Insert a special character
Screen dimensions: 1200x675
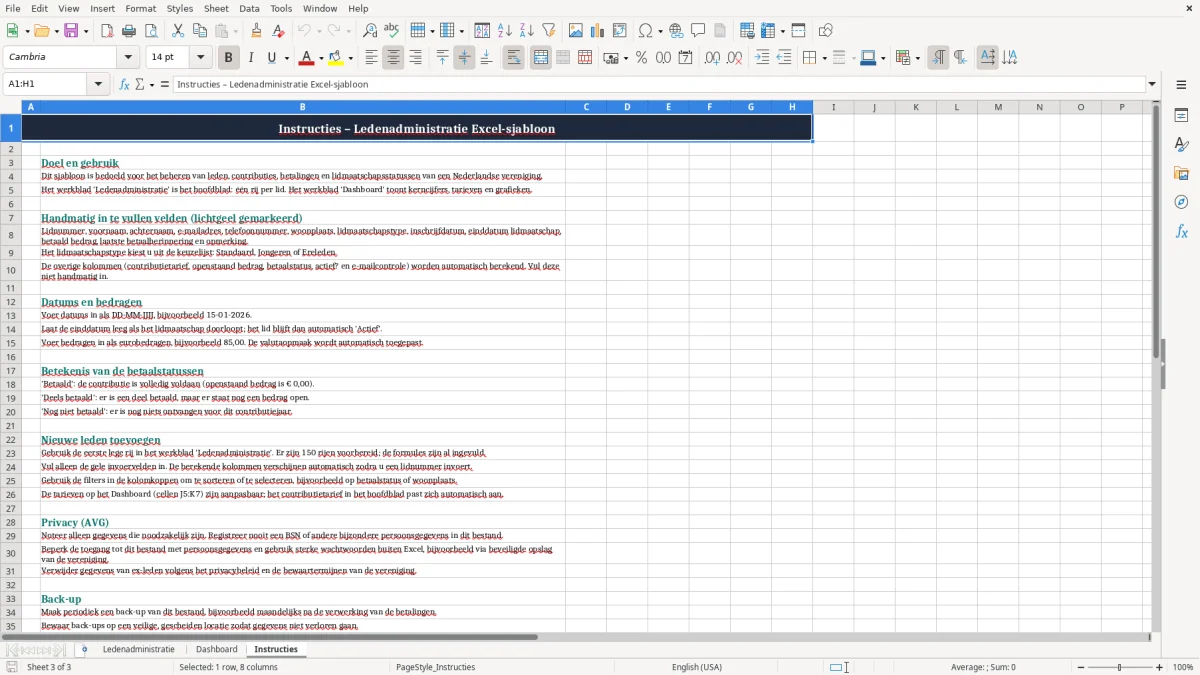coord(645,31)
